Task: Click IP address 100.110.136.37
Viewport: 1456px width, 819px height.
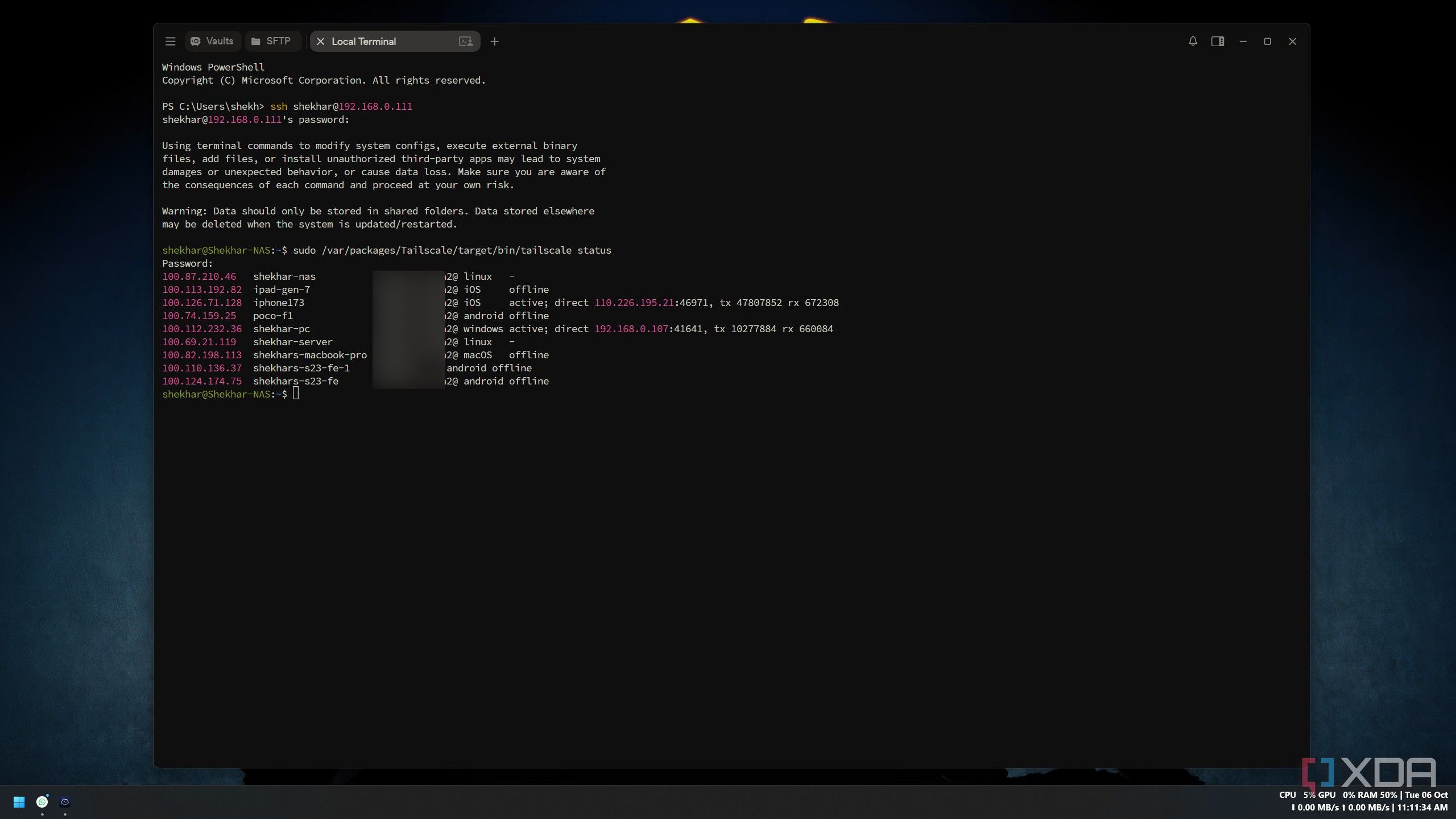Action: [x=202, y=368]
